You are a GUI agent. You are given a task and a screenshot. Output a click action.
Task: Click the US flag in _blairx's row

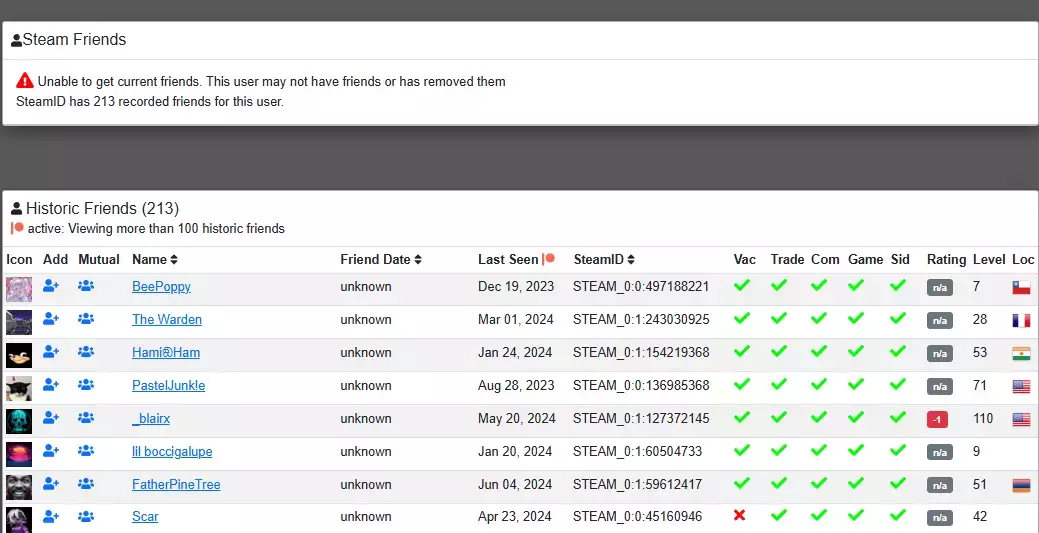click(1021, 420)
